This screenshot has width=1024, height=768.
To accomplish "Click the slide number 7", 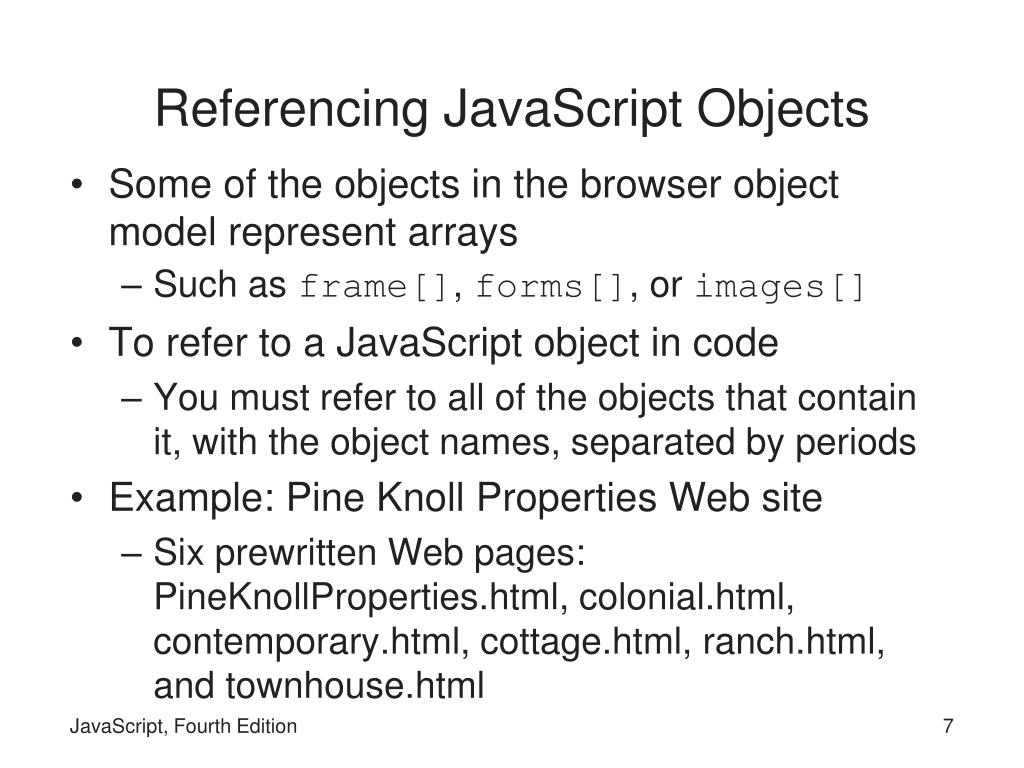I will coord(948,726).
